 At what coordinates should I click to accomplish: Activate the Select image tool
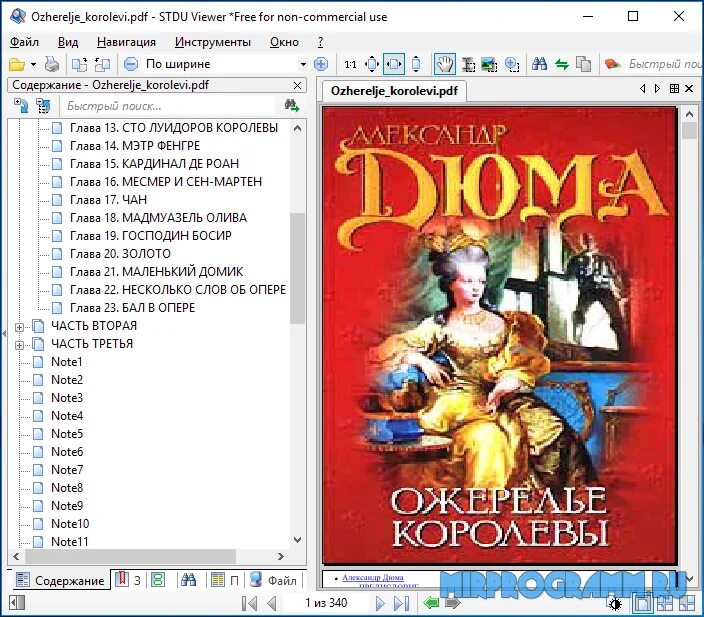tap(489, 65)
